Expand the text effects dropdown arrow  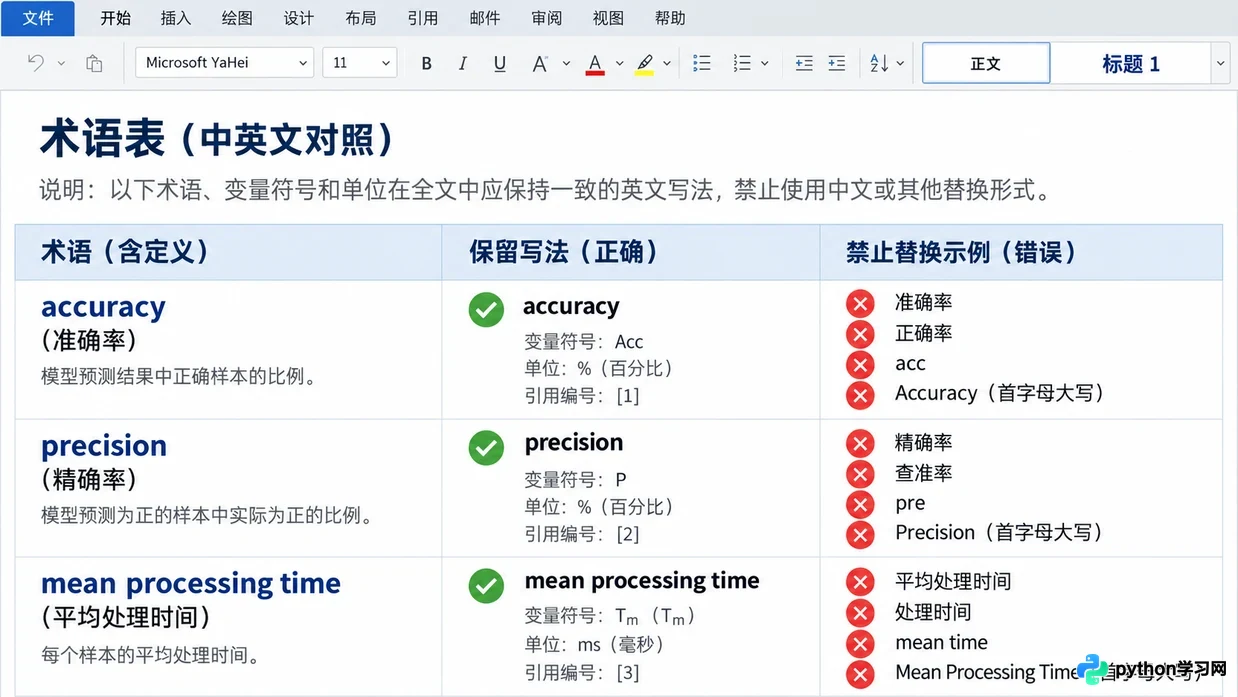pyautogui.click(x=566, y=63)
